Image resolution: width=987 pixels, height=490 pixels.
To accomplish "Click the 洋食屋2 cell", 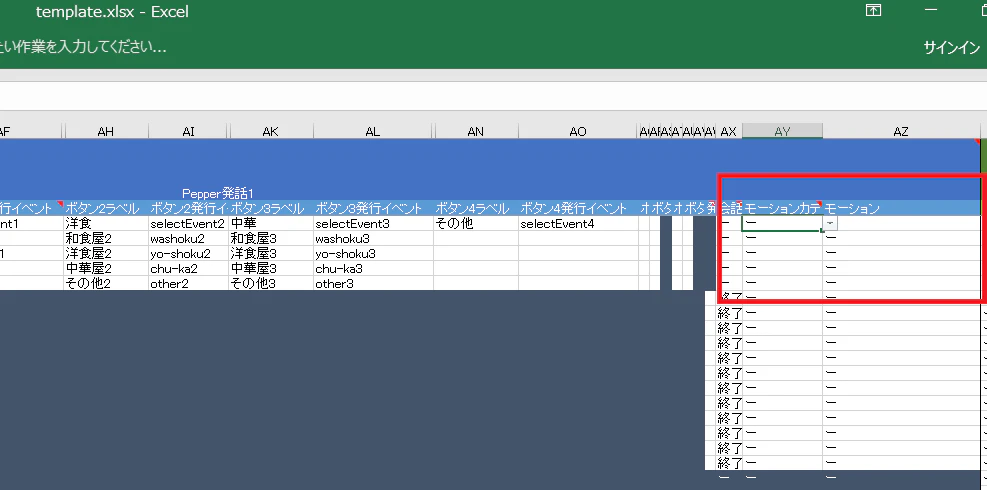I will coord(106,254).
